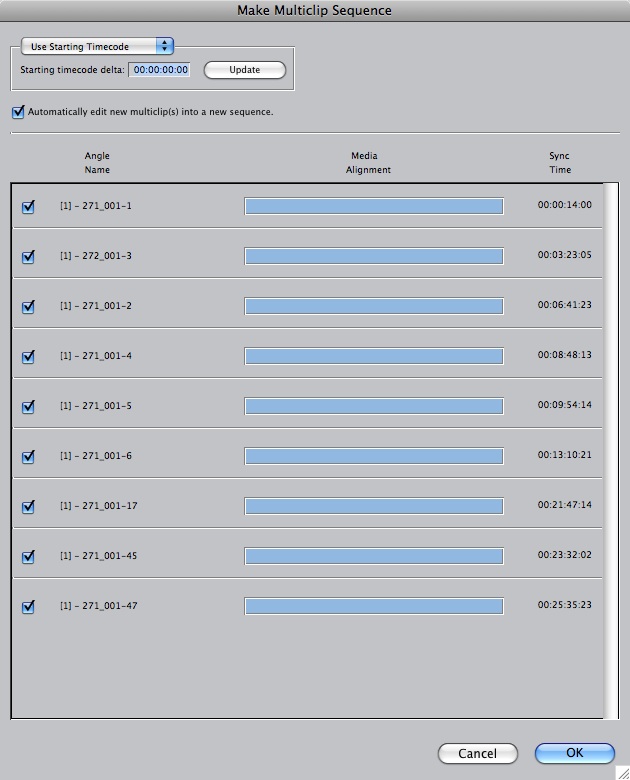The height and width of the screenshot is (780, 630).
Task: Click the window resize grip corner
Action: pos(623,773)
